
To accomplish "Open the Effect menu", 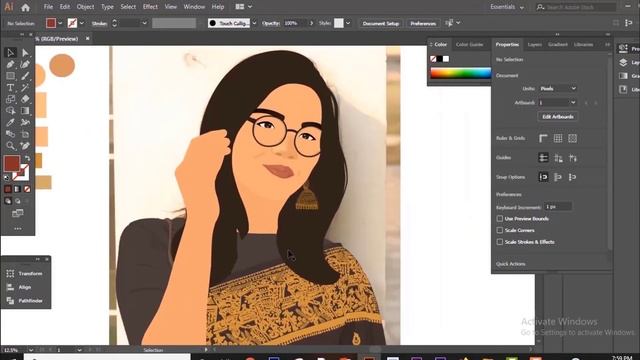I will pos(150,7).
